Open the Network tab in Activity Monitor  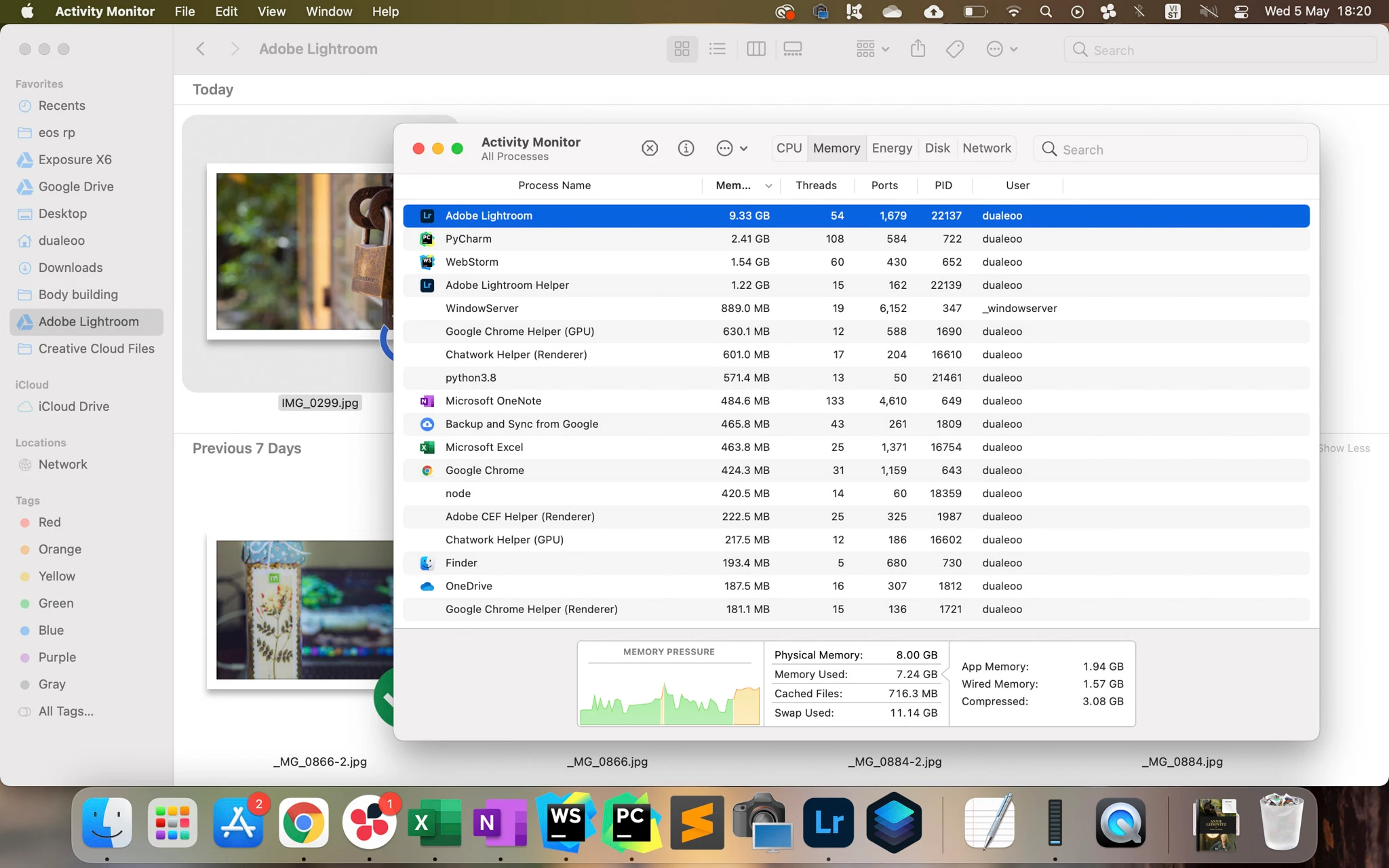986,149
